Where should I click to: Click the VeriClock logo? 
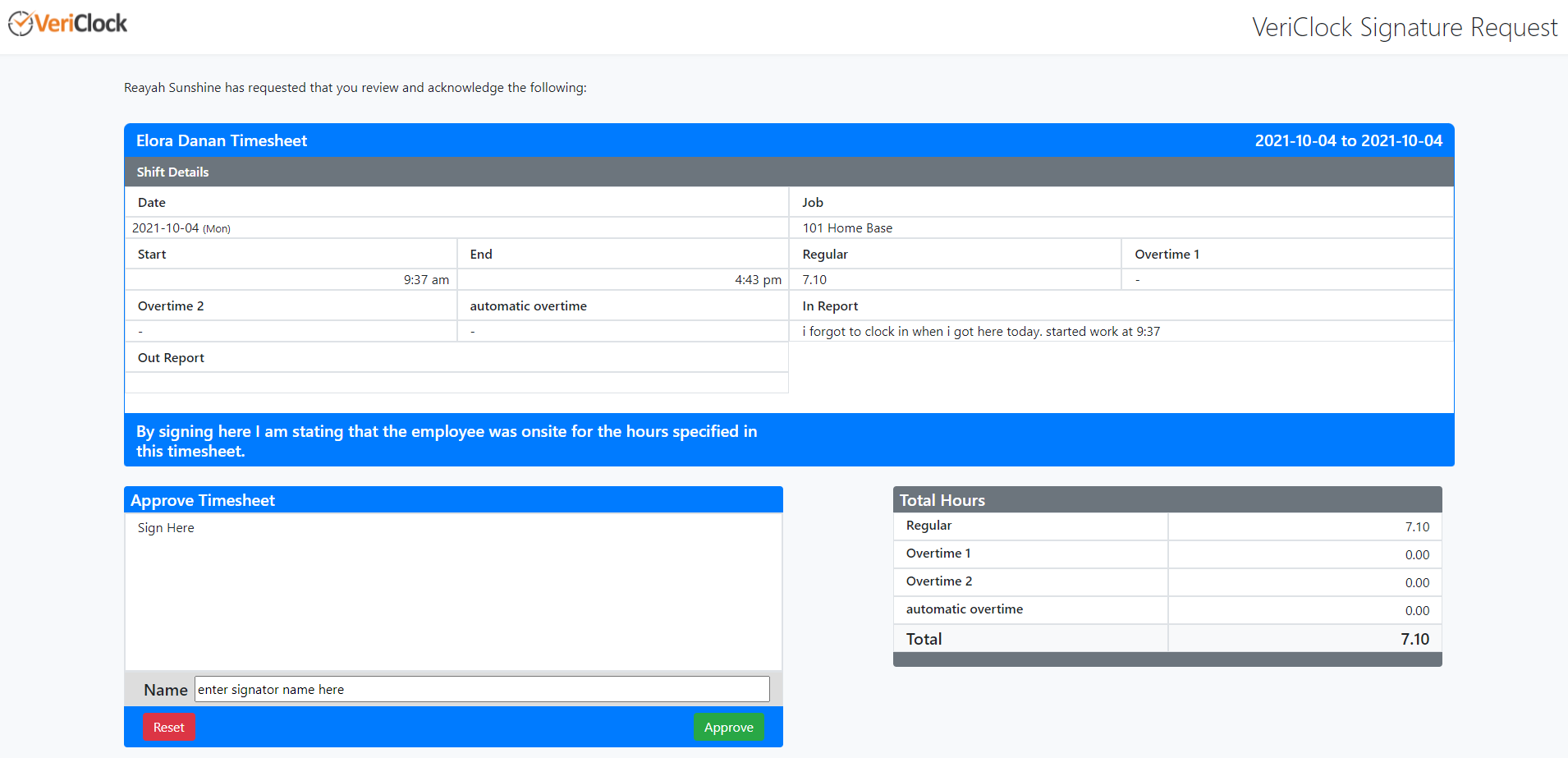[x=68, y=24]
